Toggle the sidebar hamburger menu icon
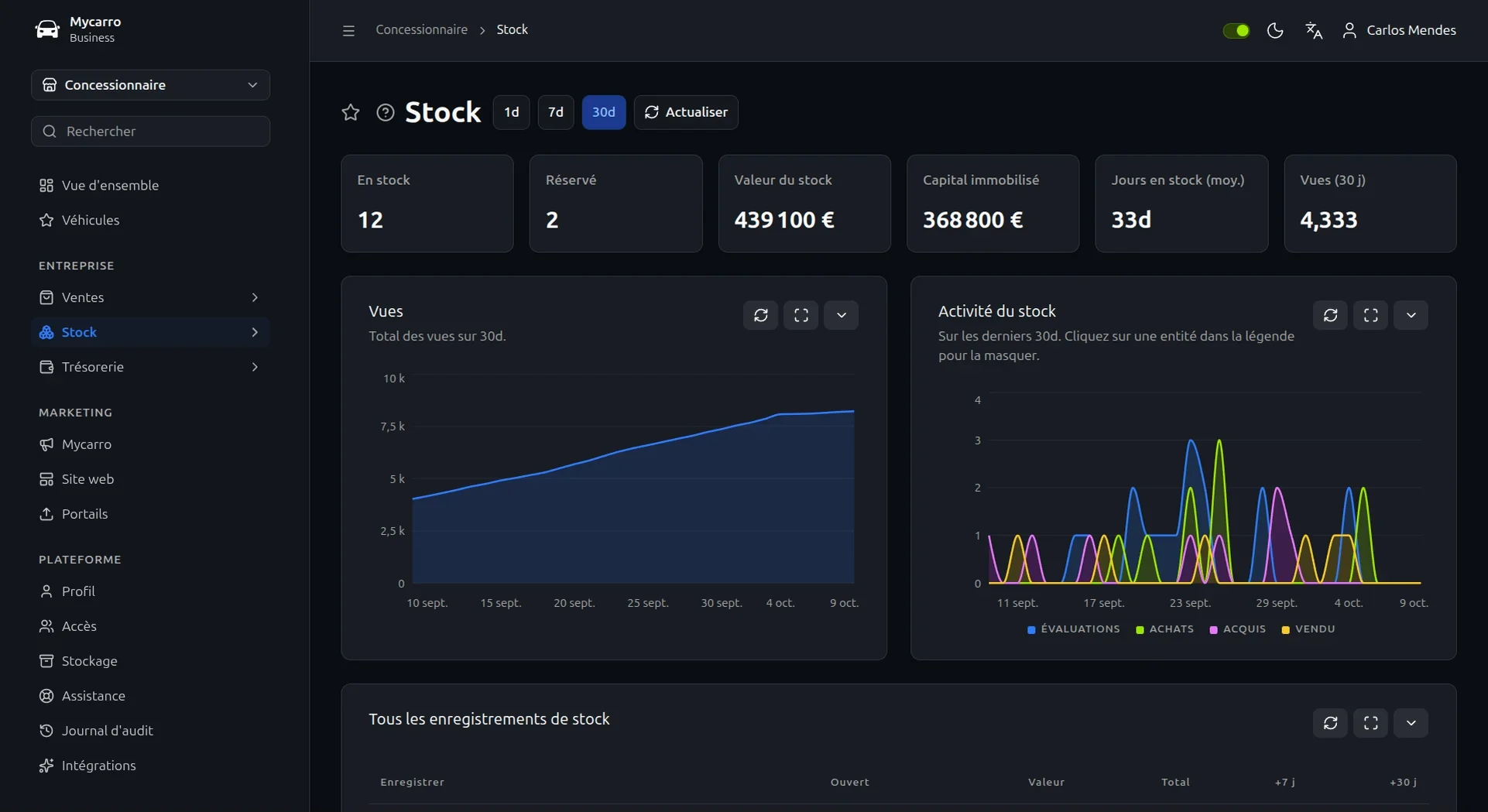 (348, 30)
